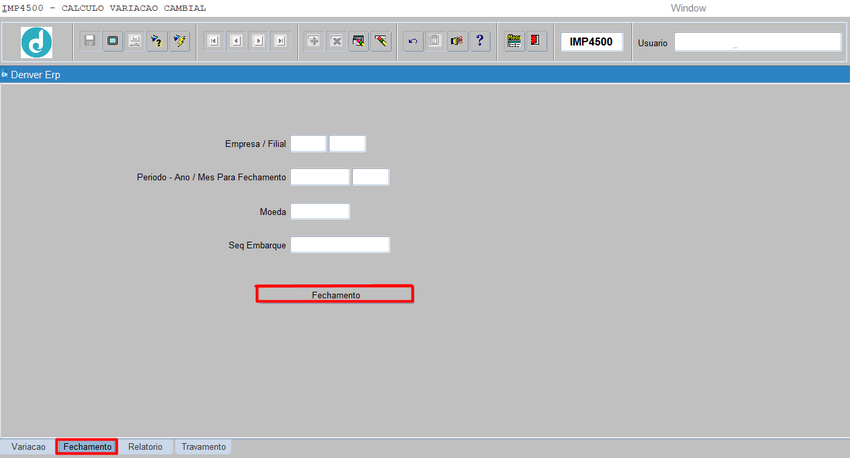Screen dimensions: 850x458
Task: Click the insert record plus icon
Action: pos(313,41)
